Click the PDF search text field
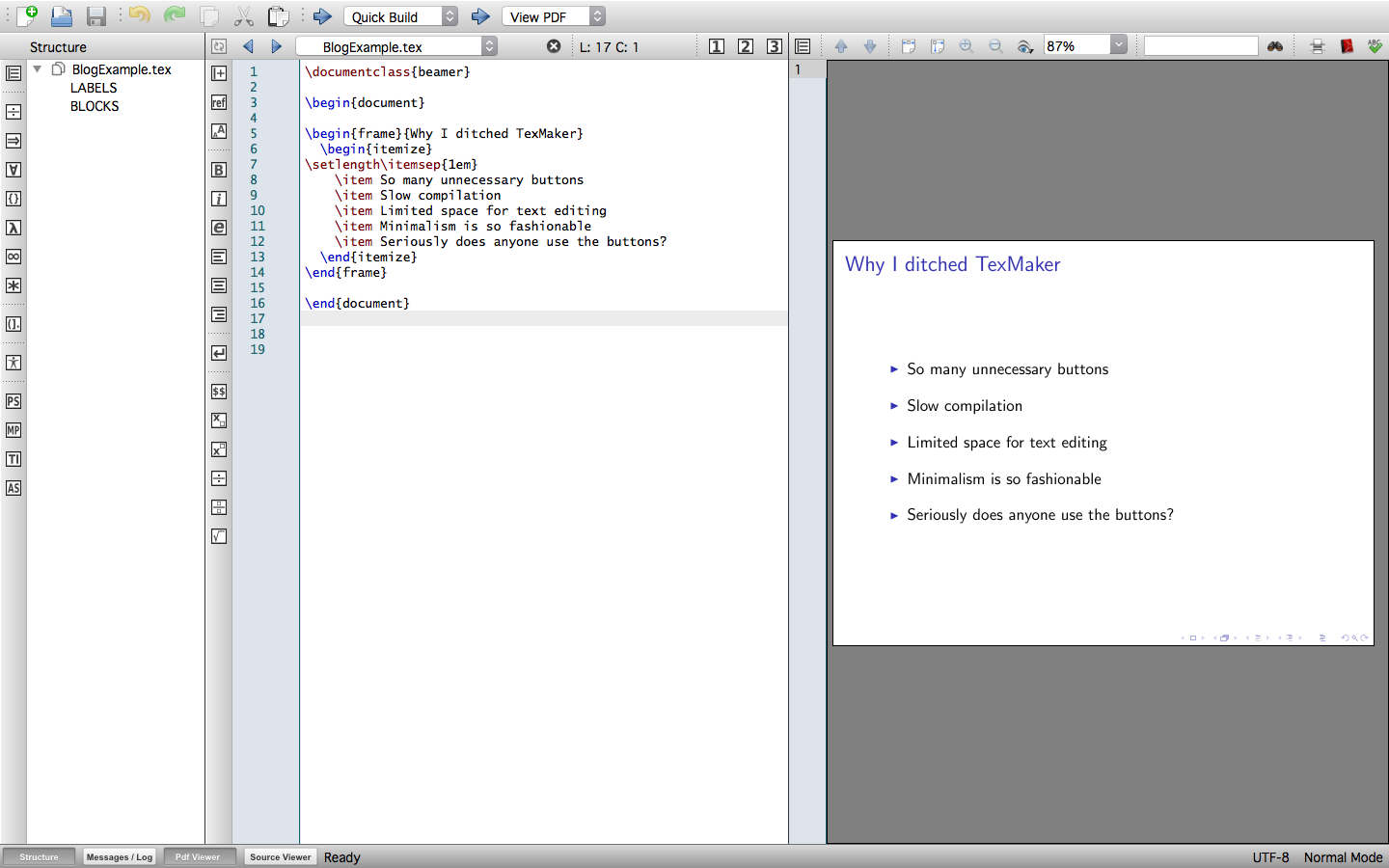The width and height of the screenshot is (1389, 868). [1201, 46]
